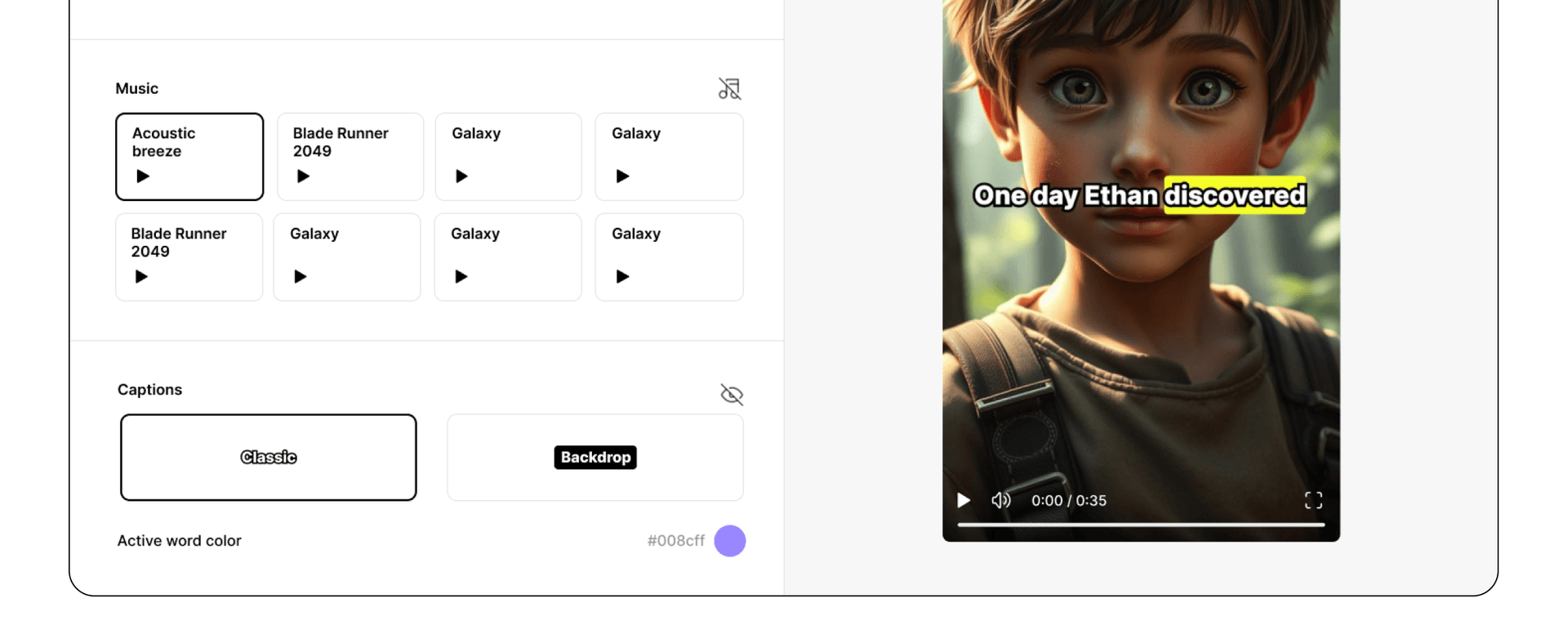1568x621 pixels.
Task: Preview Blade Runner 2049 beneath Acoustic breeze
Action: (141, 276)
